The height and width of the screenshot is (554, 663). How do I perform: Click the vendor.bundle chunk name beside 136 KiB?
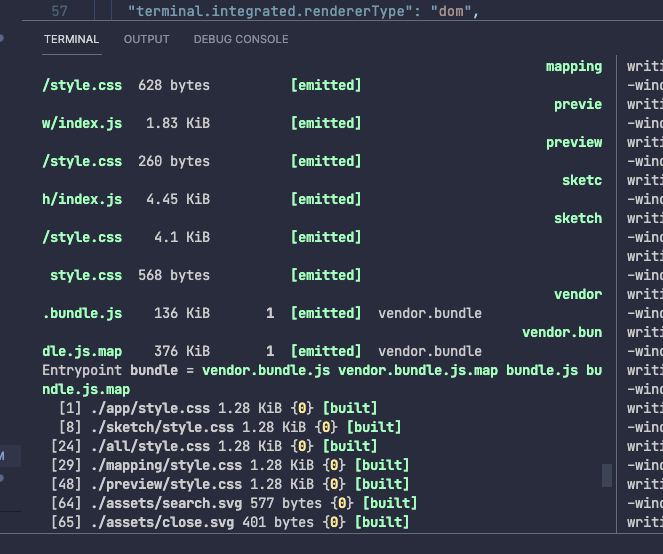coord(430,313)
